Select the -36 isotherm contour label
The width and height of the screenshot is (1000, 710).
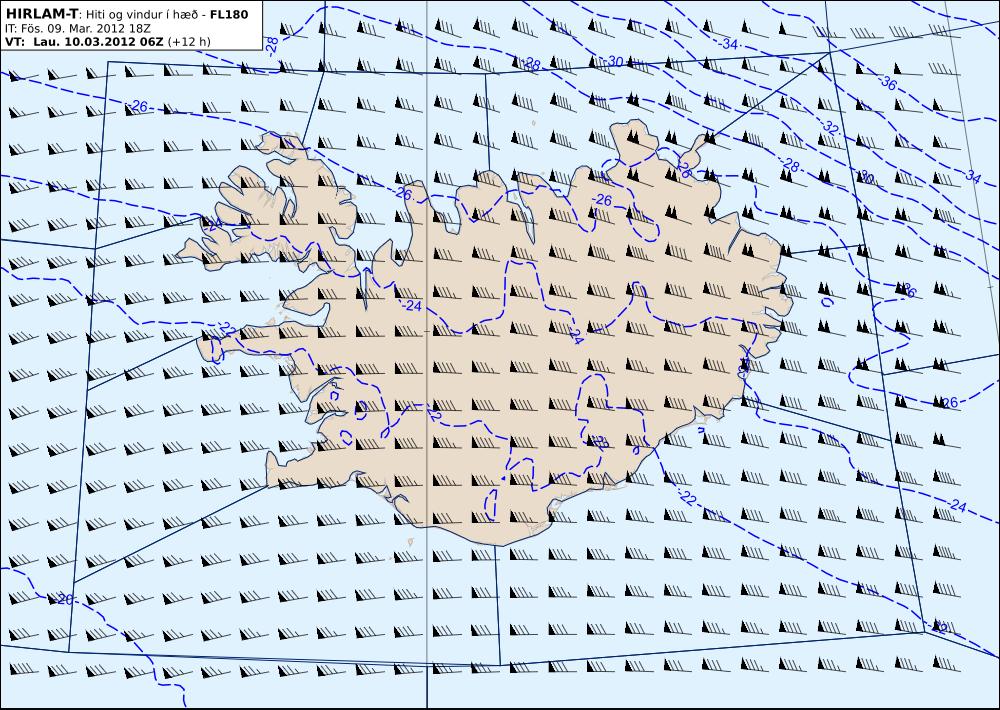point(888,82)
